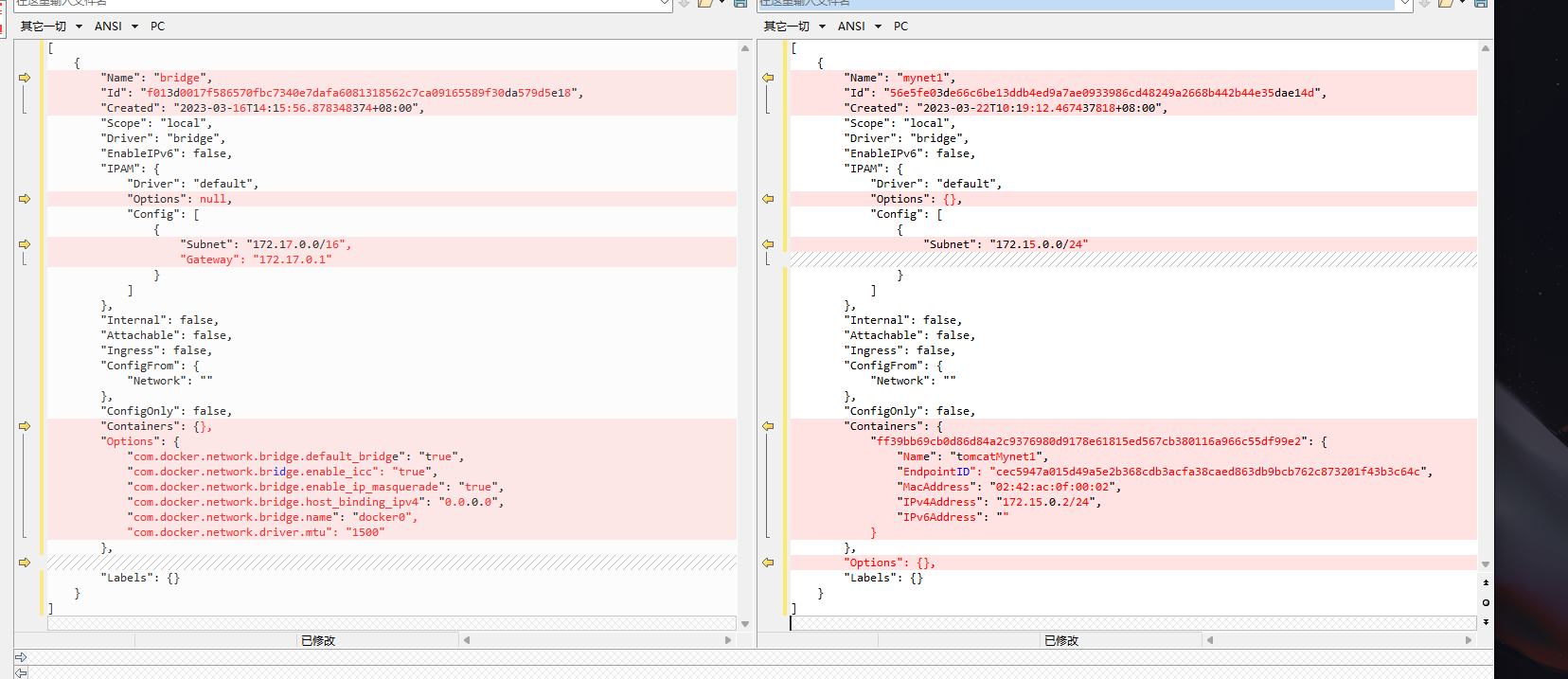
Task: Click left line containing enable_ip_masquerade
Action: click(315, 487)
